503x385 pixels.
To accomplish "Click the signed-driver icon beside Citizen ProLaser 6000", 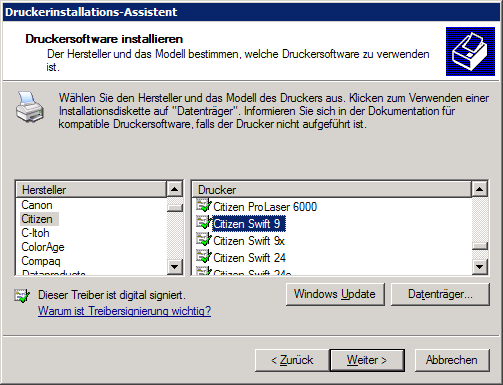I will 204,205.
